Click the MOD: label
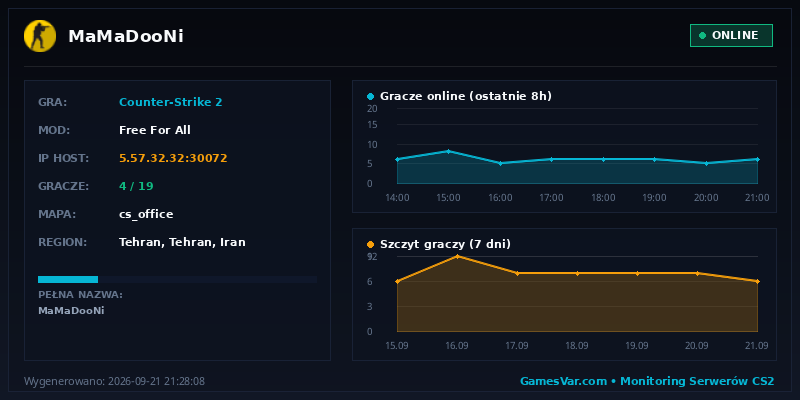The image size is (800, 400). click(54, 130)
